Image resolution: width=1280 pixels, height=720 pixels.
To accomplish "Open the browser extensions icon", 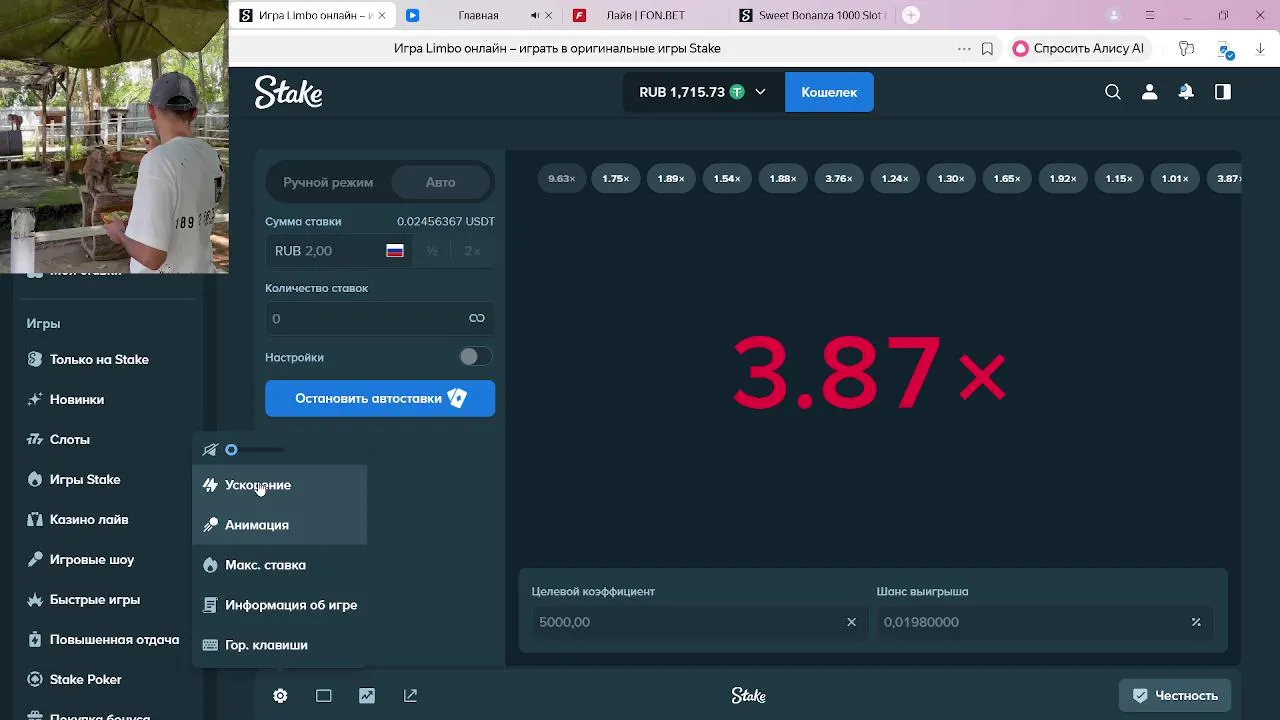I will click(1186, 48).
